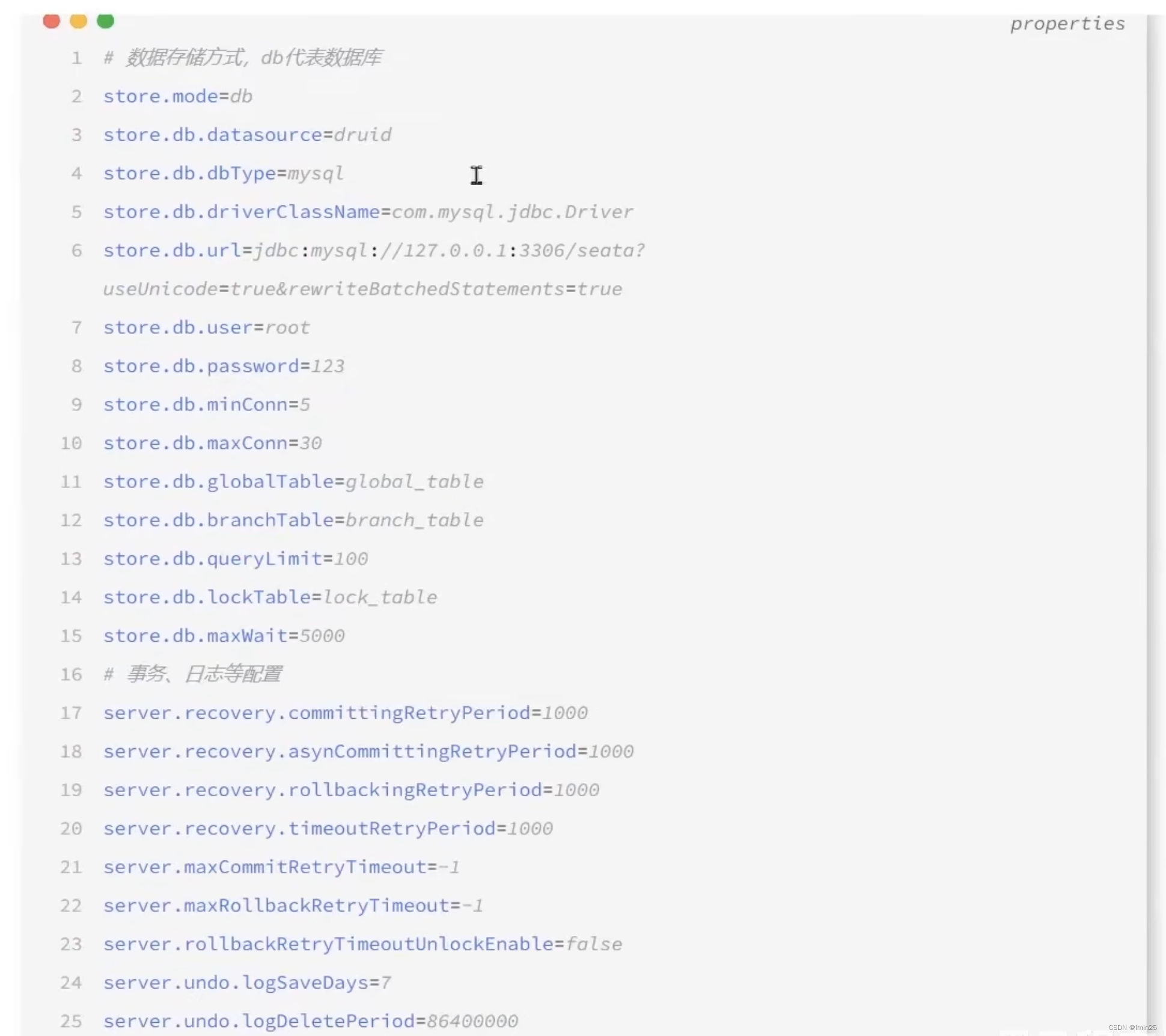Click the yellow minimize dot
1166x1036 pixels.
click(79, 21)
